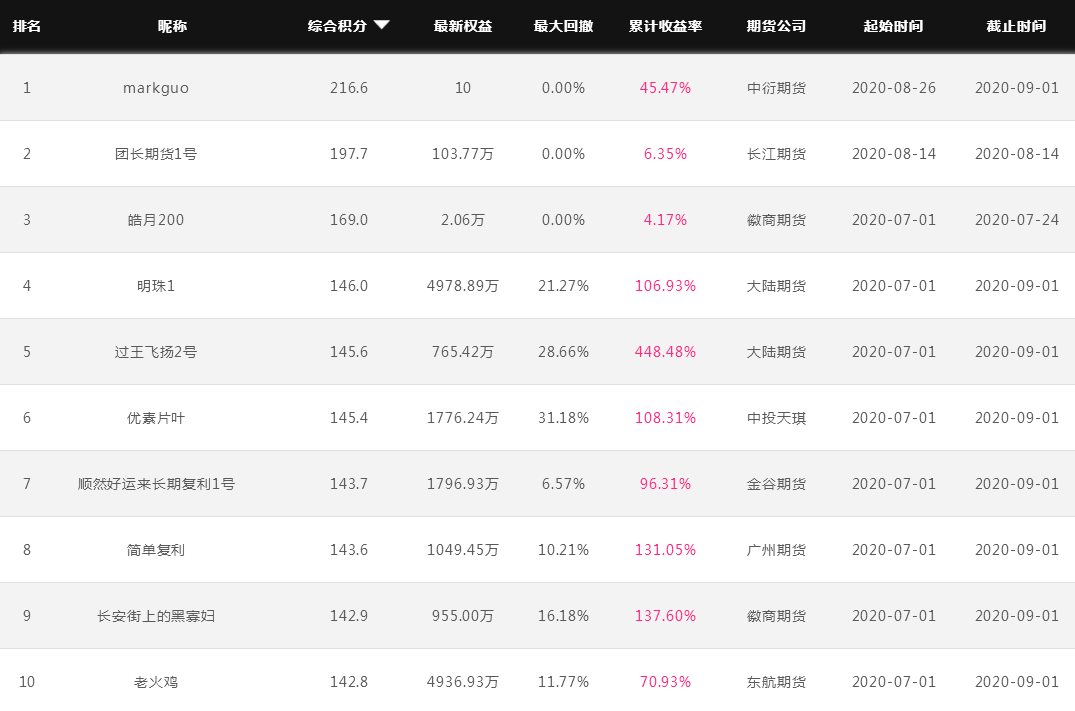Select the 明珠1 nickname
1075x711 pixels.
point(156,286)
